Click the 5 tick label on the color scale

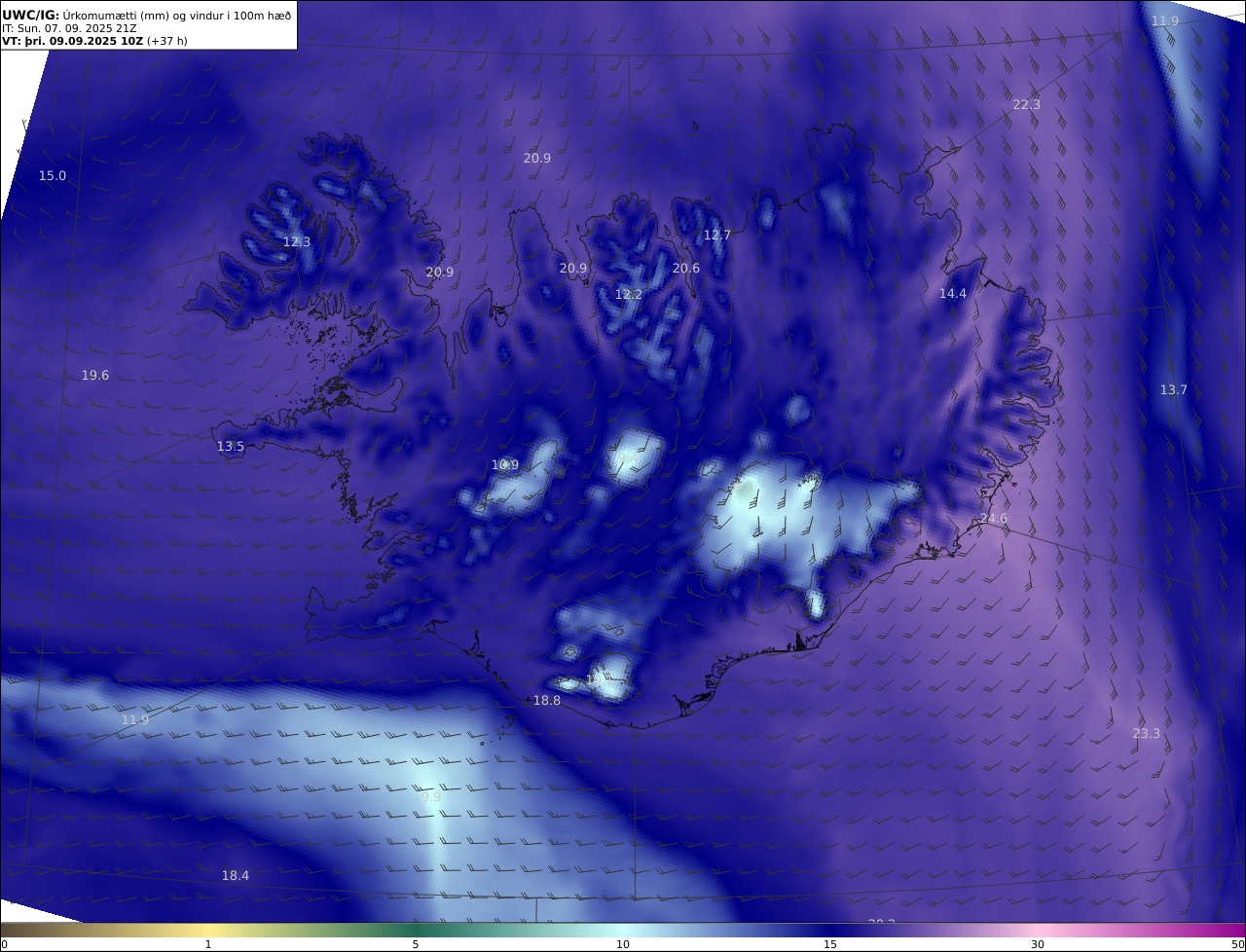(416, 944)
